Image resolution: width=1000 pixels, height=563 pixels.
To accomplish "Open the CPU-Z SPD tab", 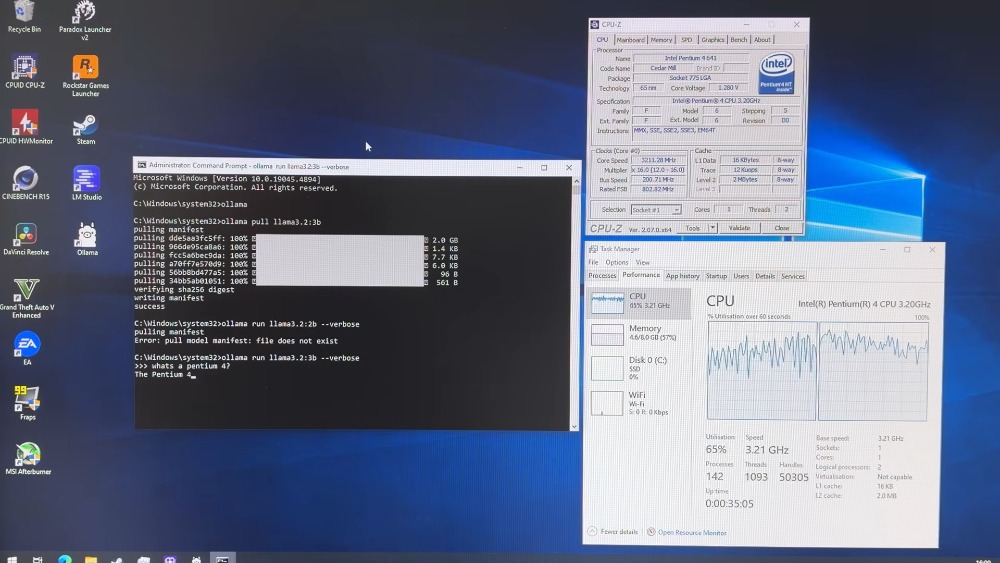I will click(x=686, y=40).
